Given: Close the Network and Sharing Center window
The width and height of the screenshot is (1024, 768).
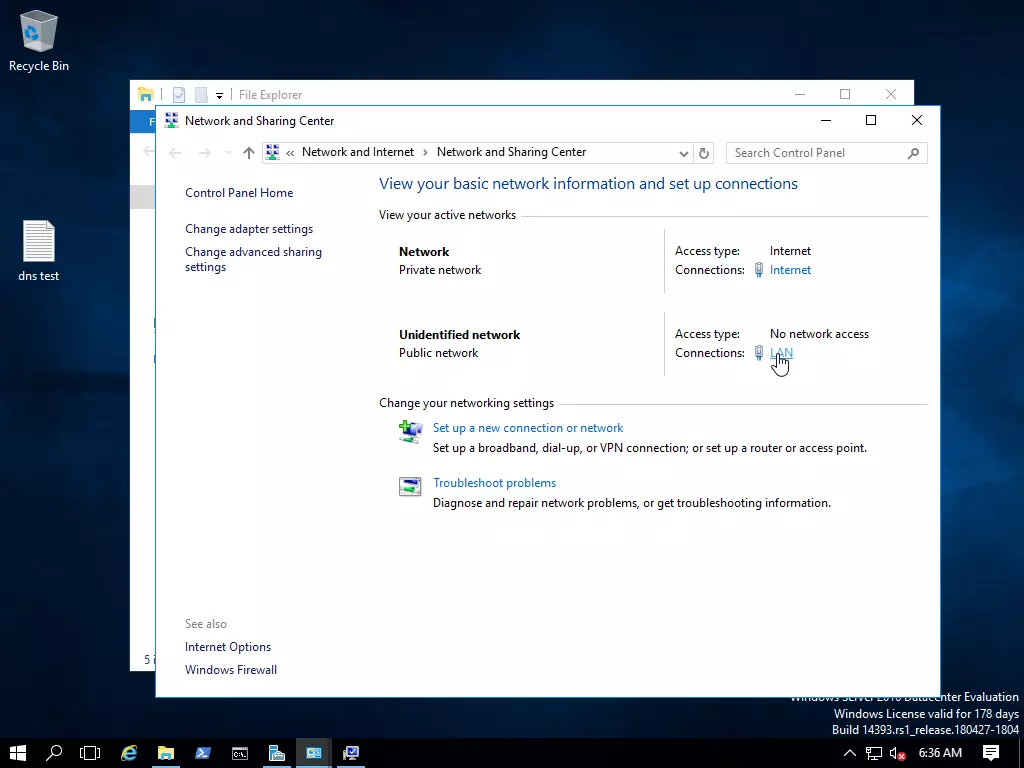Looking at the screenshot, I should click(917, 120).
